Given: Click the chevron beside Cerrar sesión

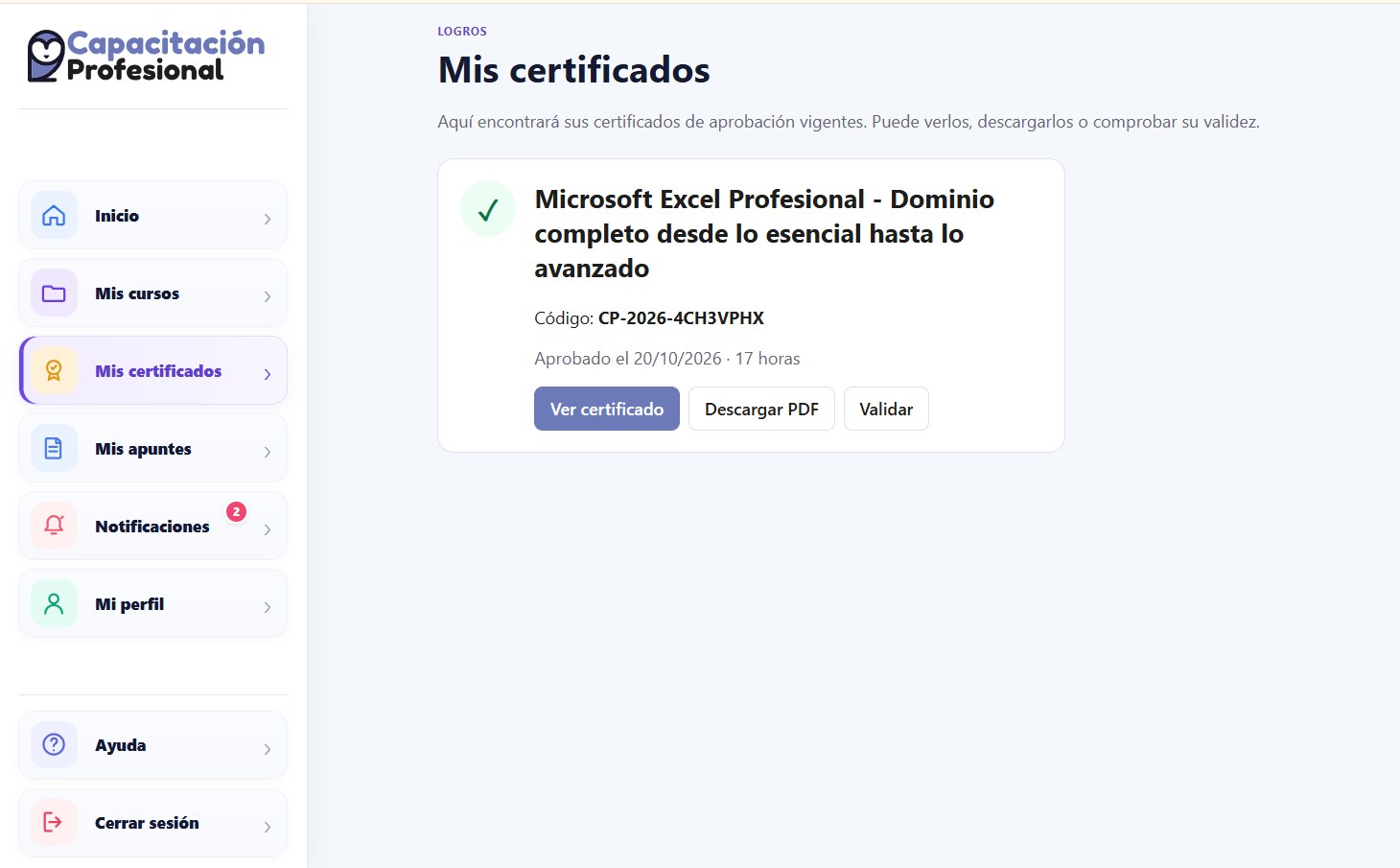Looking at the screenshot, I should click(267, 826).
